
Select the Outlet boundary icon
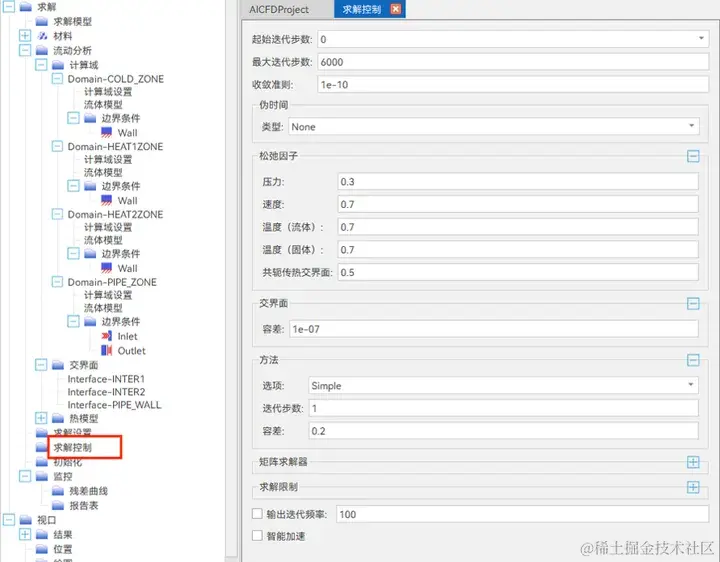pyautogui.click(x=106, y=350)
